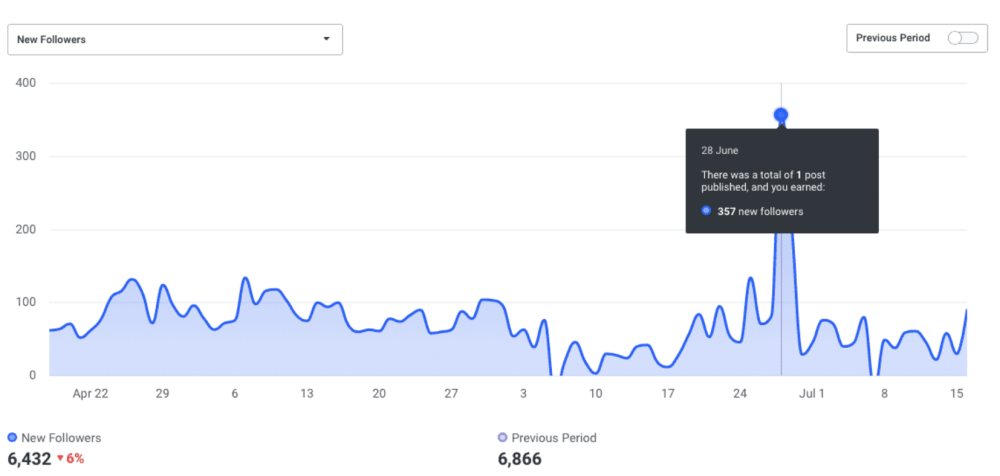The height and width of the screenshot is (476, 1000).
Task: Click the 6,866 previous period total
Action: pyautogui.click(x=519, y=459)
